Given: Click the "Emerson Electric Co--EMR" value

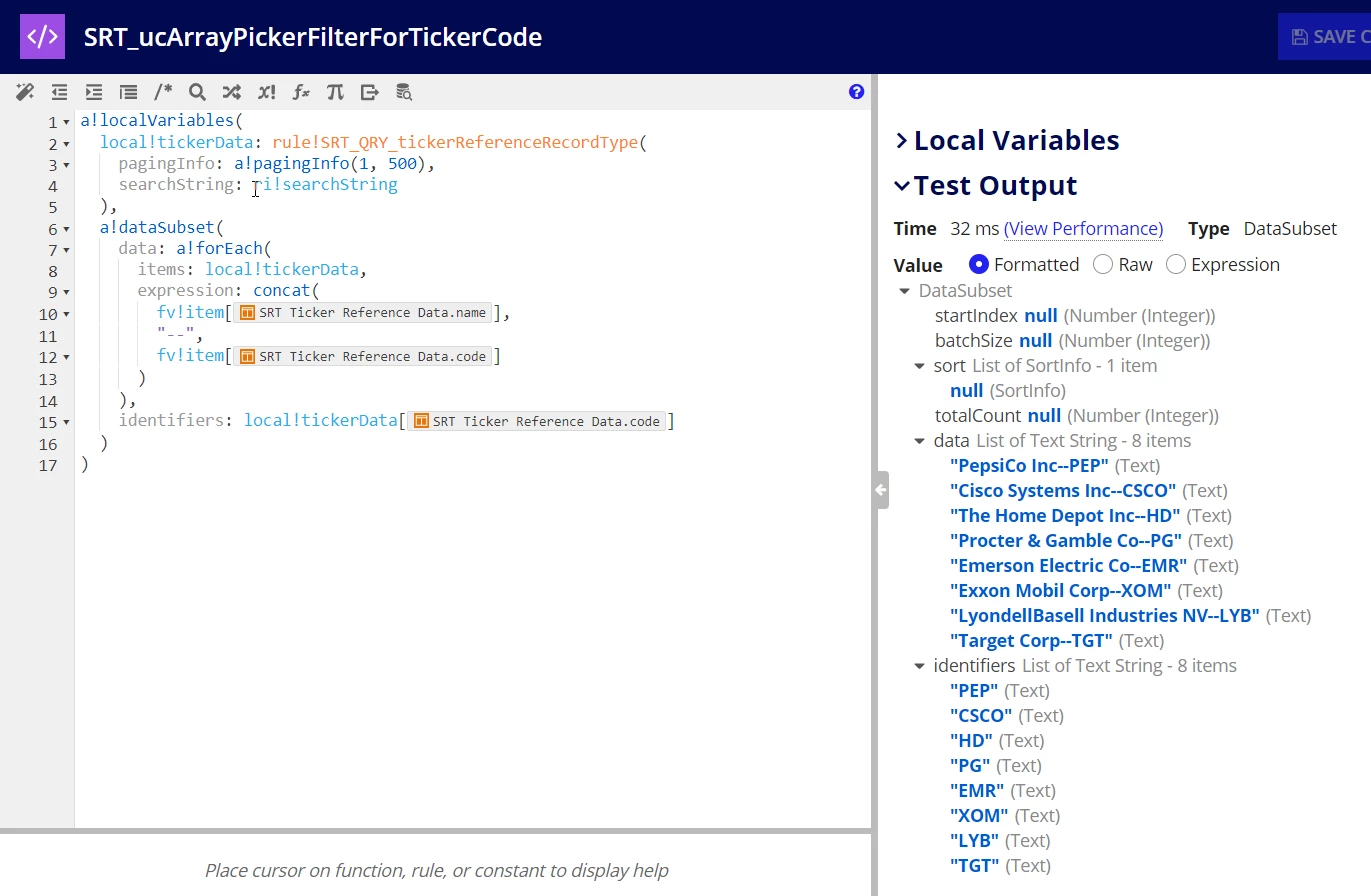Looking at the screenshot, I should [x=1068, y=566].
